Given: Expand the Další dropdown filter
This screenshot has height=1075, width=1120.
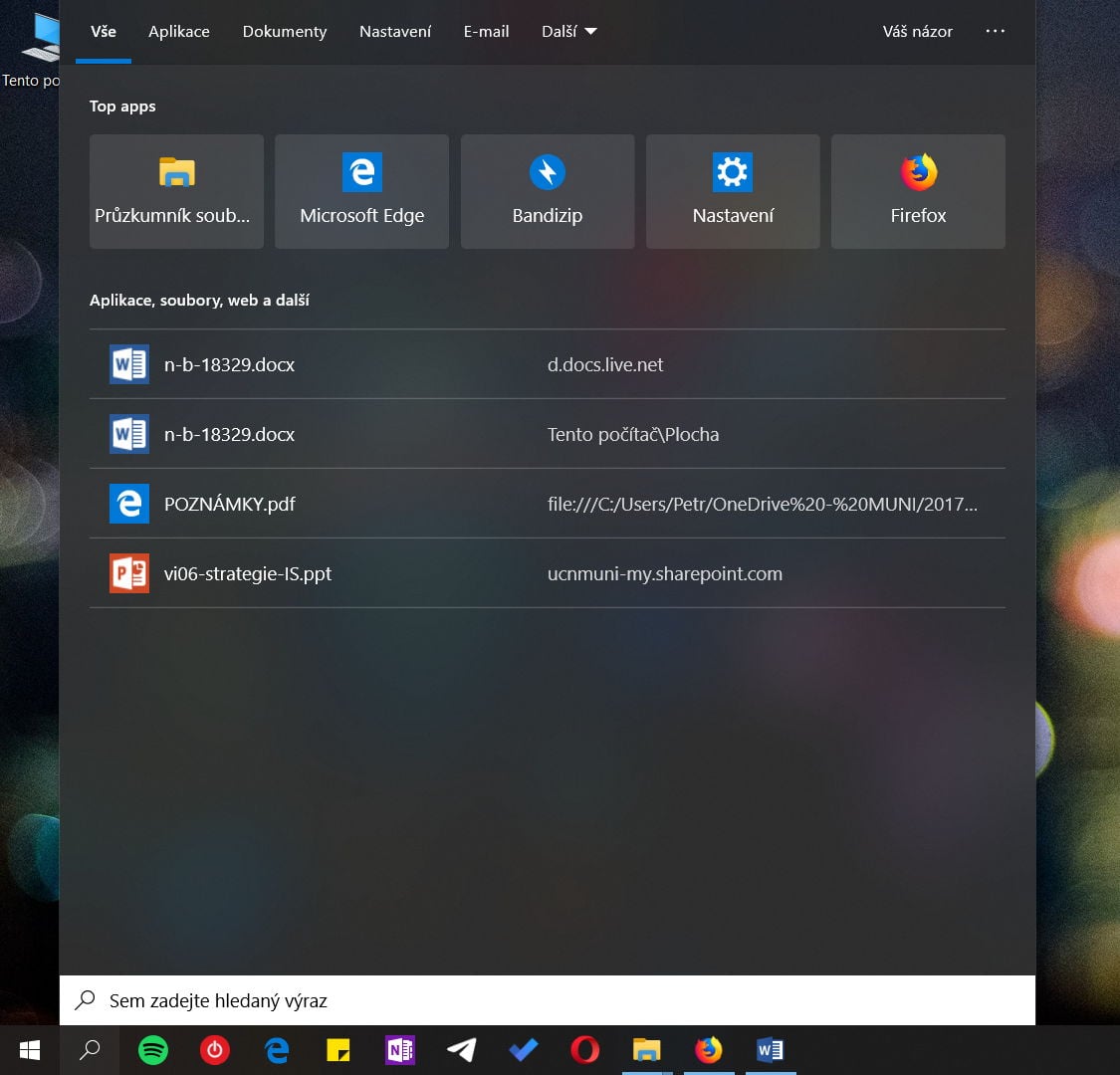Looking at the screenshot, I should 568,32.
